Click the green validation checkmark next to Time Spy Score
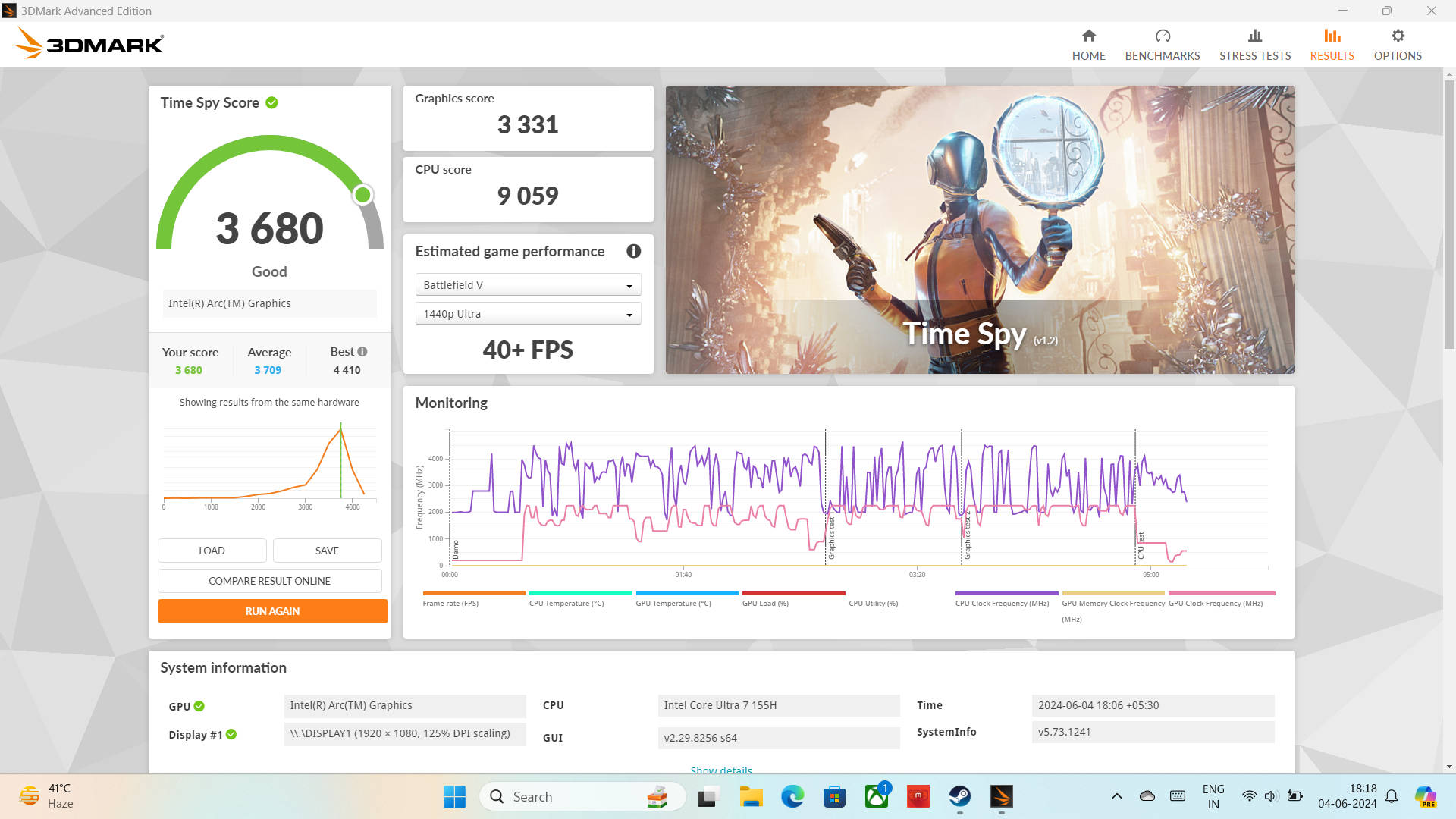The width and height of the screenshot is (1456, 819). pyautogui.click(x=271, y=102)
